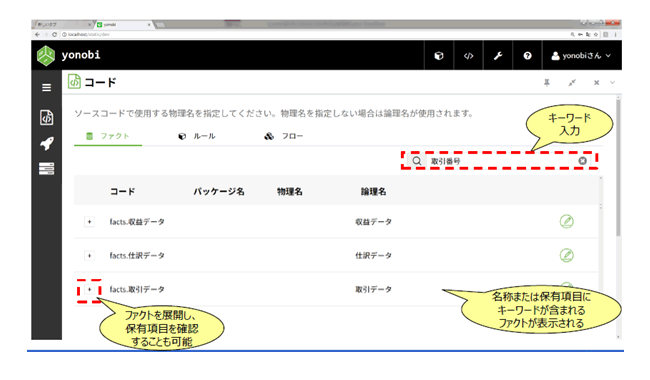Click the コード column header

[x=122, y=191]
